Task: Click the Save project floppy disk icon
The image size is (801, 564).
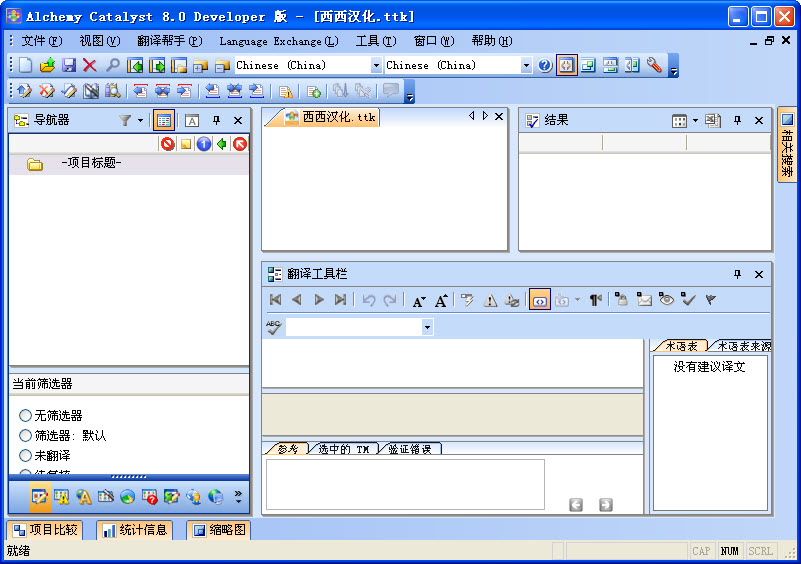Action: [x=69, y=65]
